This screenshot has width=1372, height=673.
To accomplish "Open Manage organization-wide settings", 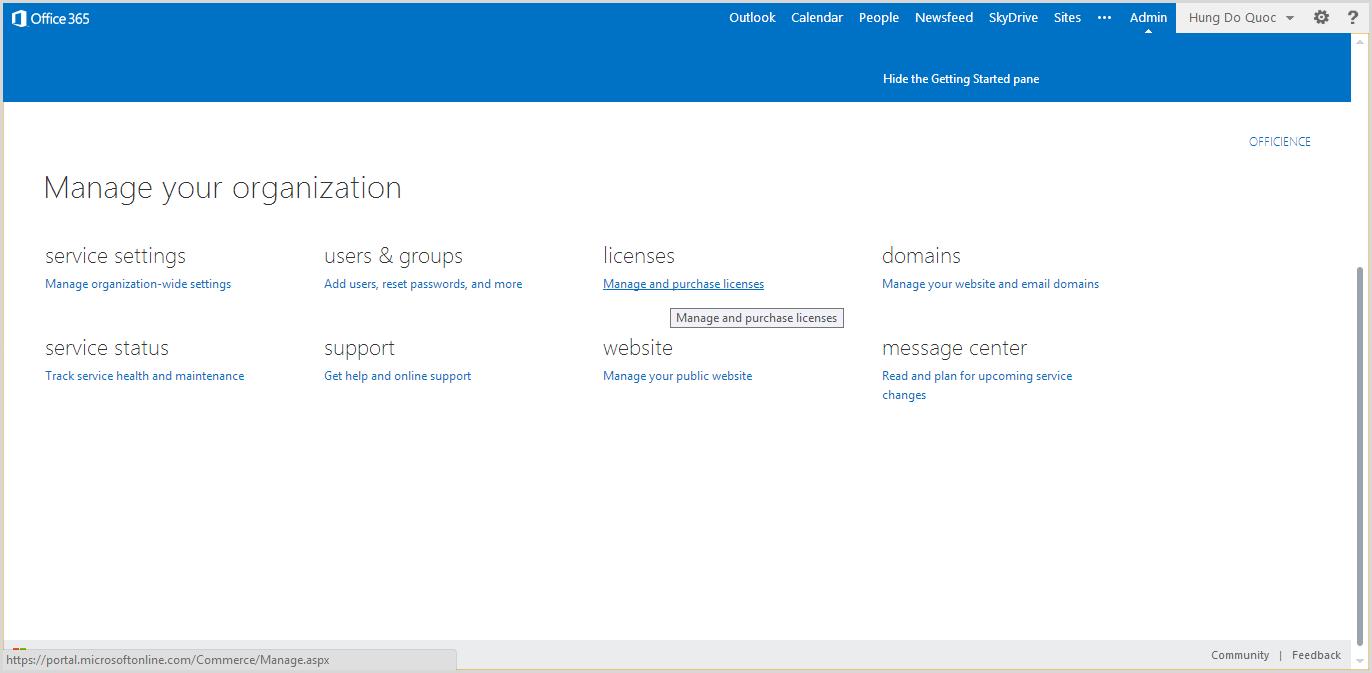I will [138, 284].
